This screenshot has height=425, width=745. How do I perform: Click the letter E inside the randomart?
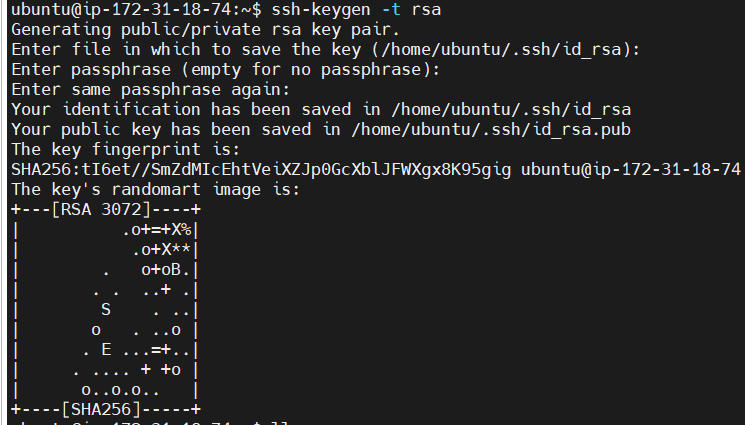click(x=105, y=350)
